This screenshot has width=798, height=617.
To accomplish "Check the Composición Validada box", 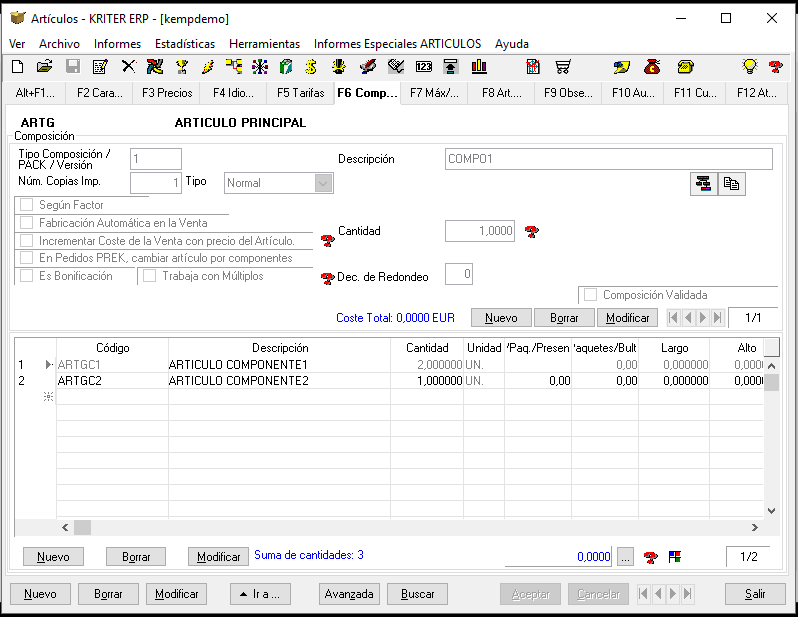I will point(590,295).
